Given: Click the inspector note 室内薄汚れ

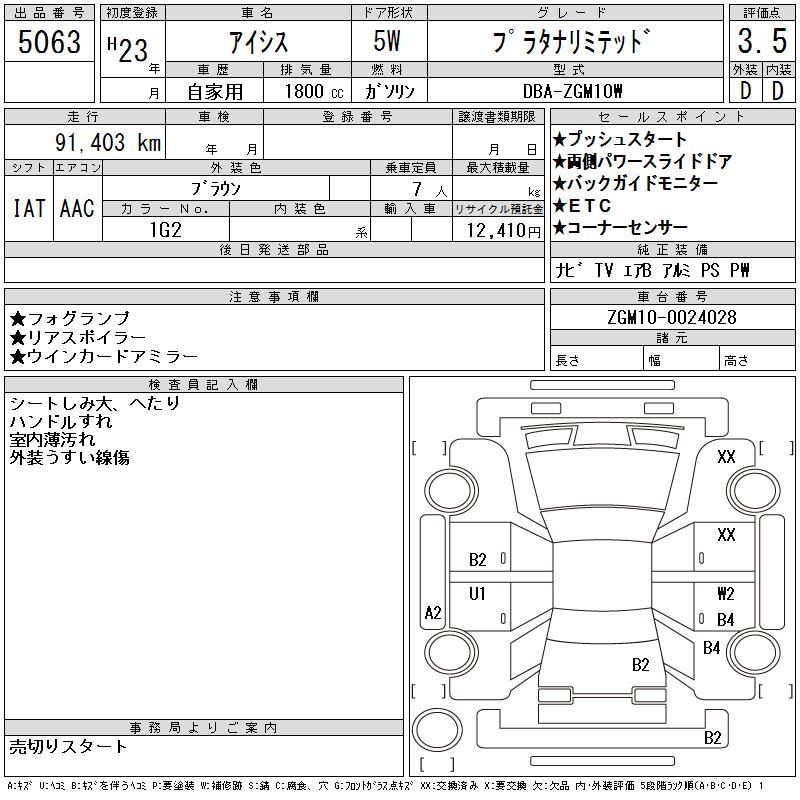Looking at the screenshot, I should 52,439.
